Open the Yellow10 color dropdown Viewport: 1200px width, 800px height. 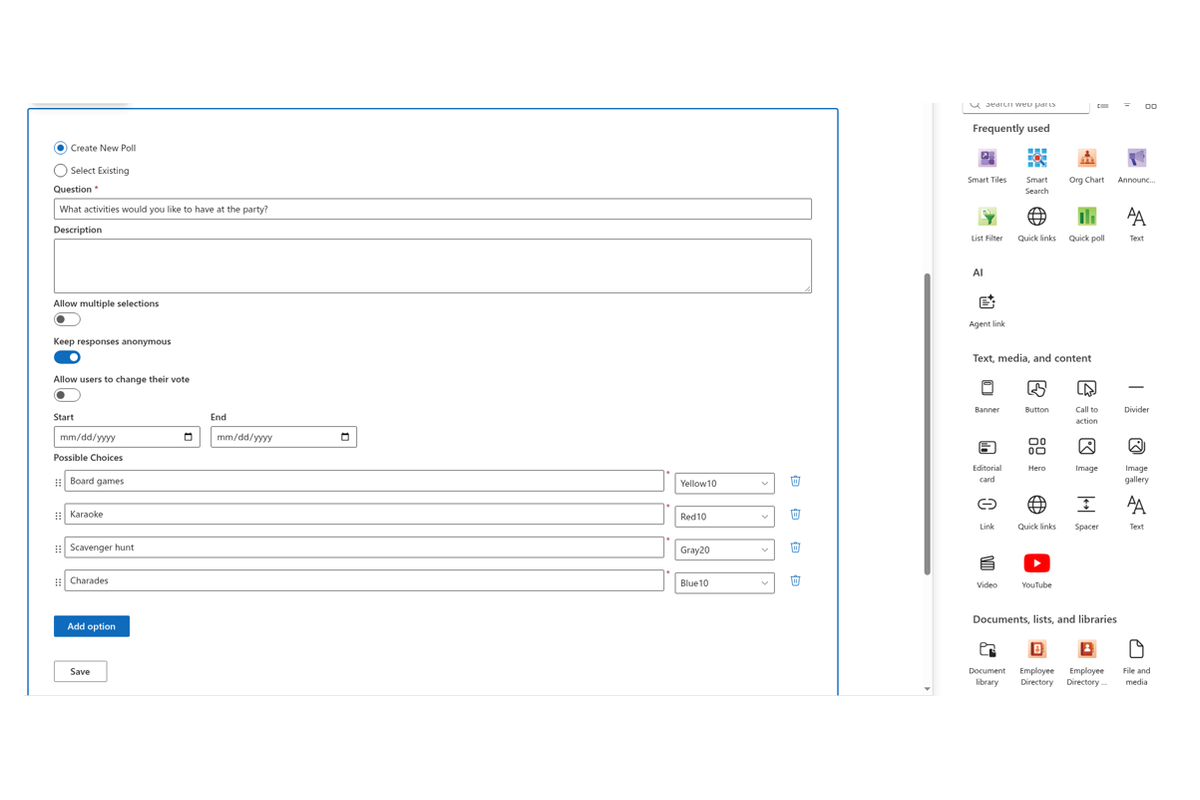click(x=724, y=483)
